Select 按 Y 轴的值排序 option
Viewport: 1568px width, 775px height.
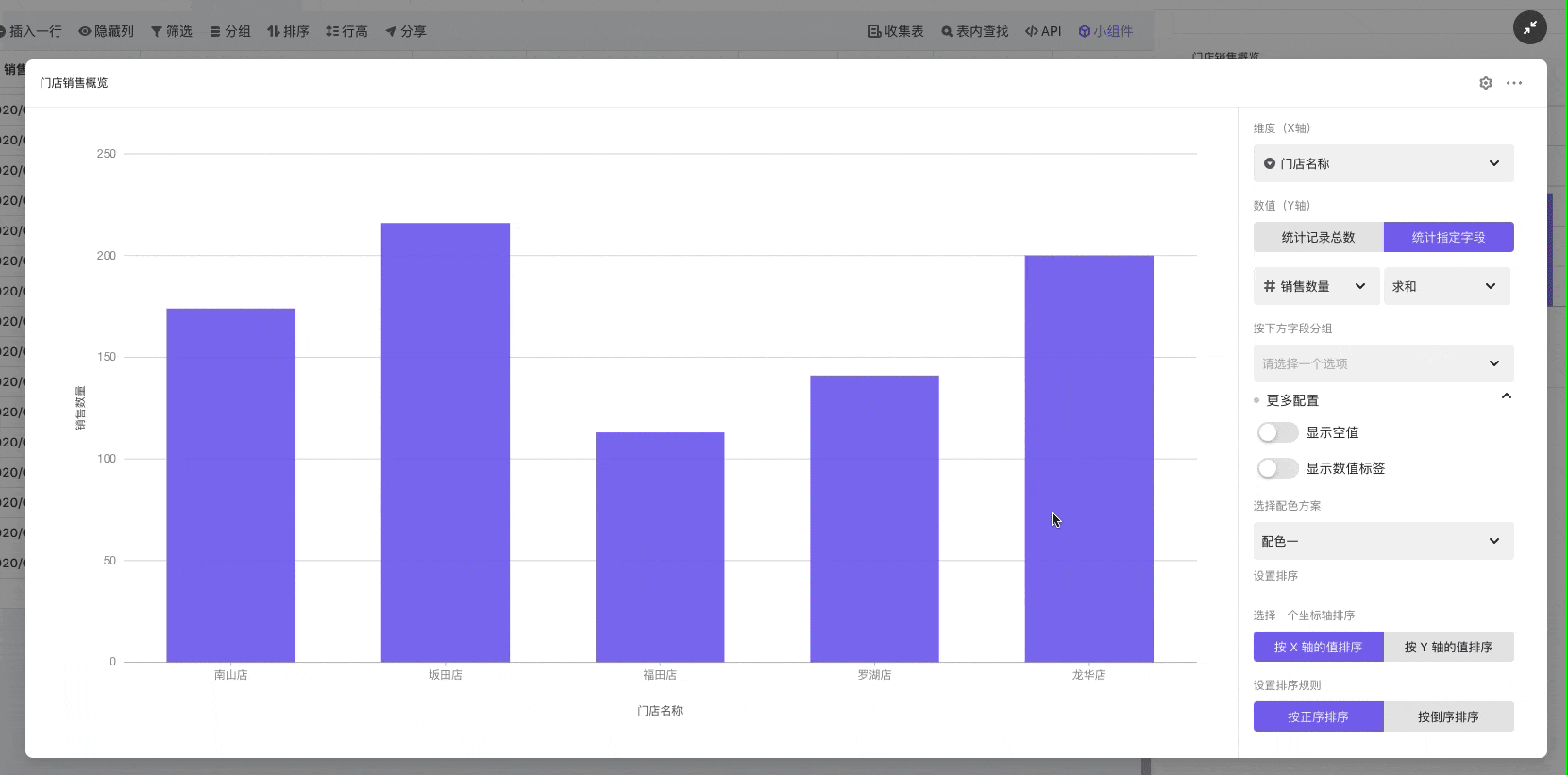1448,647
